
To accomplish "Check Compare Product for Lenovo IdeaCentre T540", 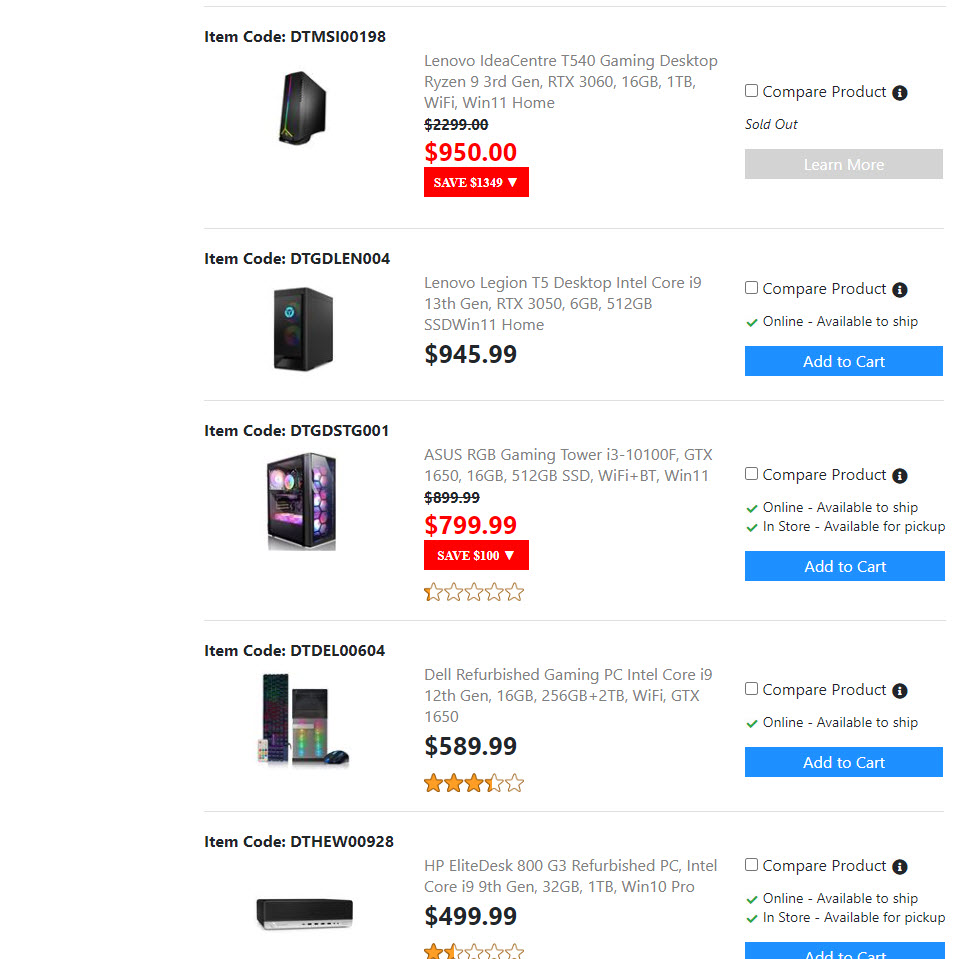I will tap(752, 91).
